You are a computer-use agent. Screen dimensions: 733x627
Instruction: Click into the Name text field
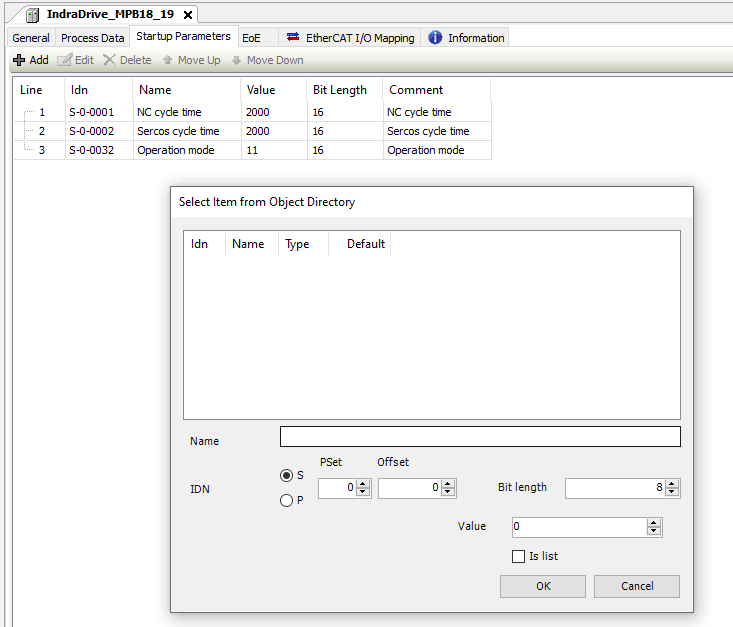tap(480, 437)
